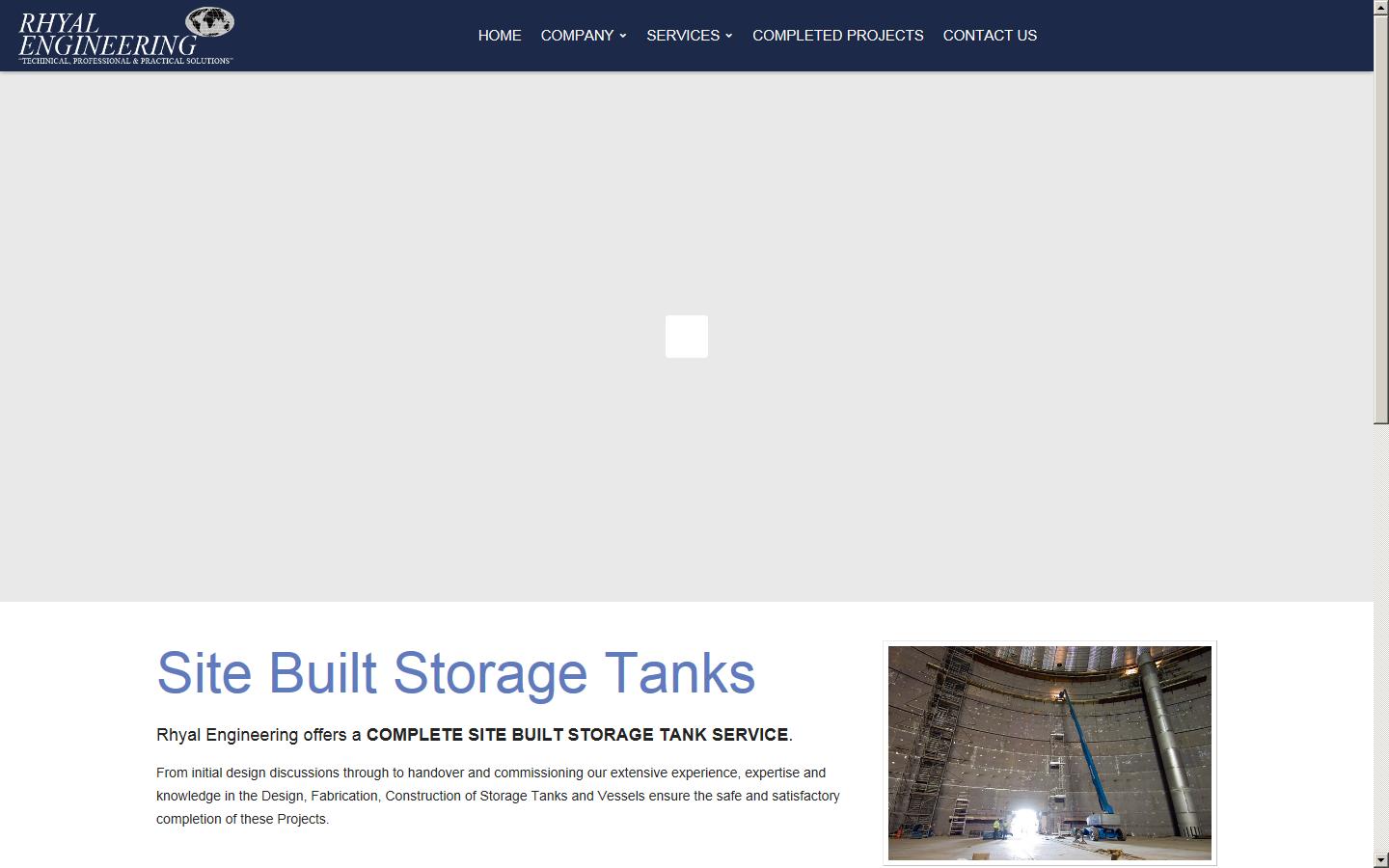Expand the COMPANY dropdown chevron
The height and width of the screenshot is (868, 1389).
point(623,37)
